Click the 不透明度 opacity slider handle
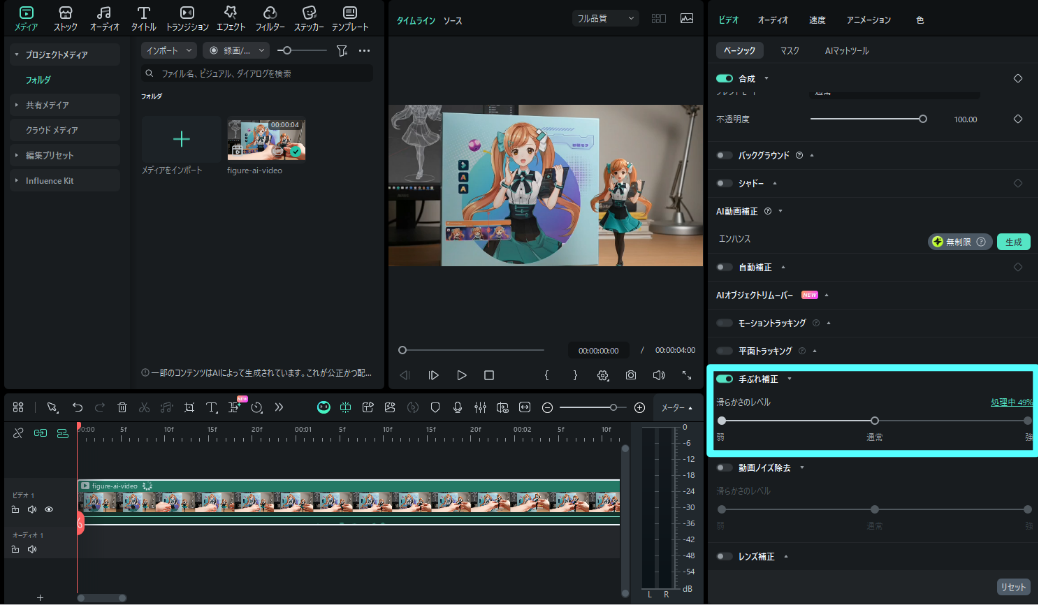 click(922, 119)
